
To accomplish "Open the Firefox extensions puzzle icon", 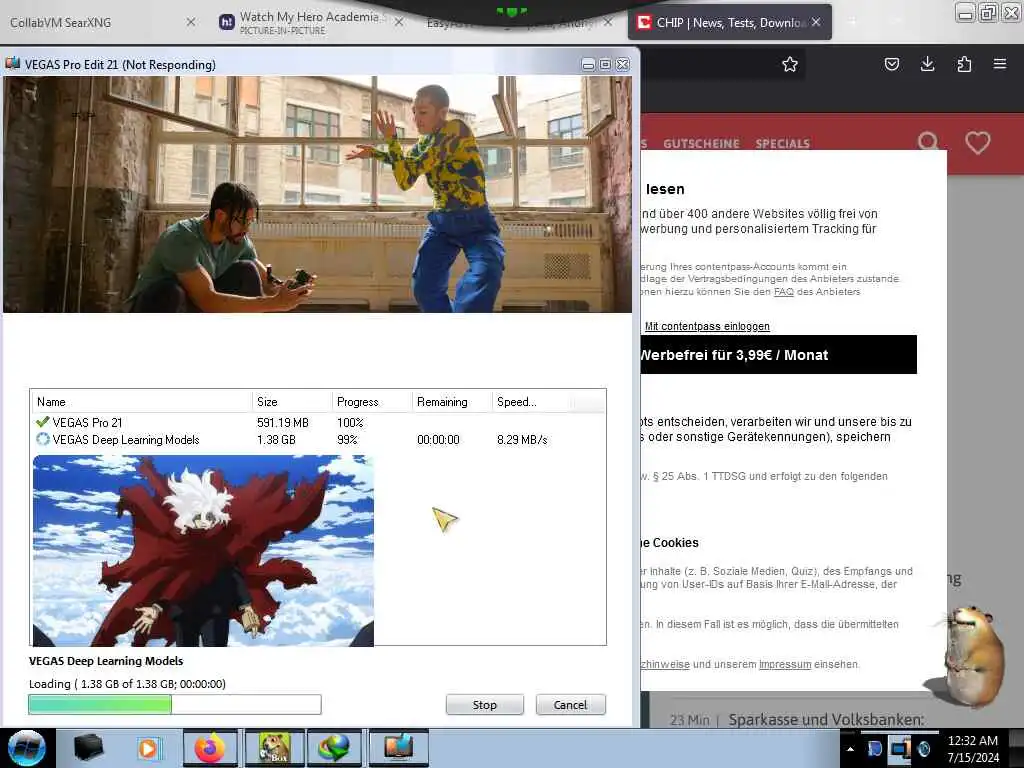I will tap(964, 64).
